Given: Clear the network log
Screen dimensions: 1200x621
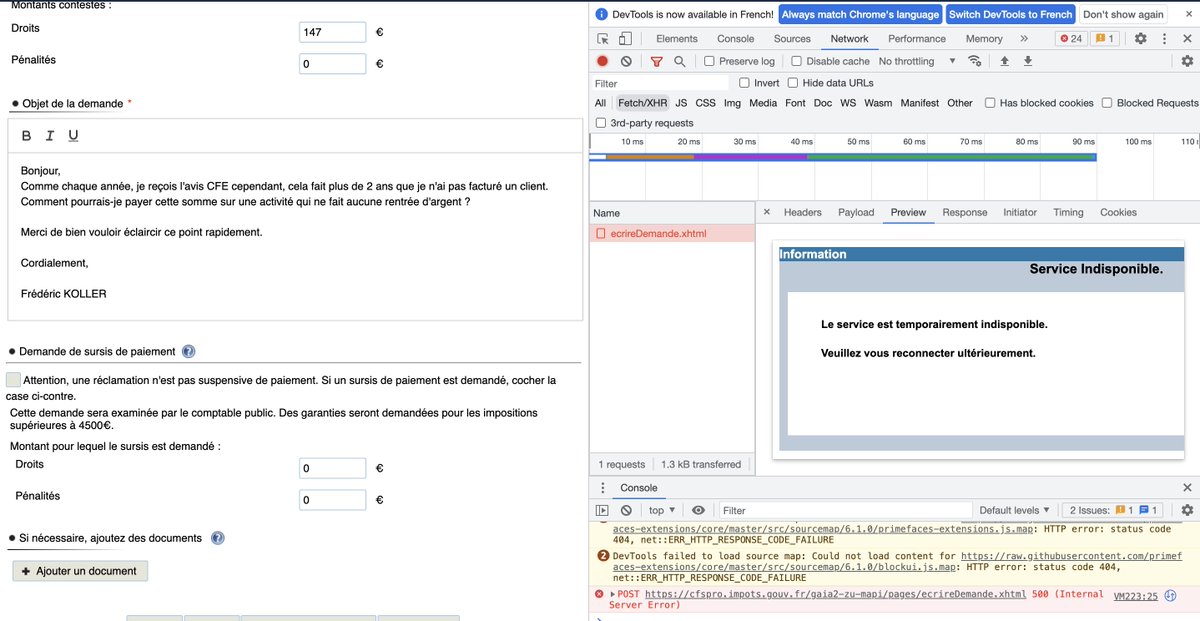Looking at the screenshot, I should pyautogui.click(x=626, y=61).
